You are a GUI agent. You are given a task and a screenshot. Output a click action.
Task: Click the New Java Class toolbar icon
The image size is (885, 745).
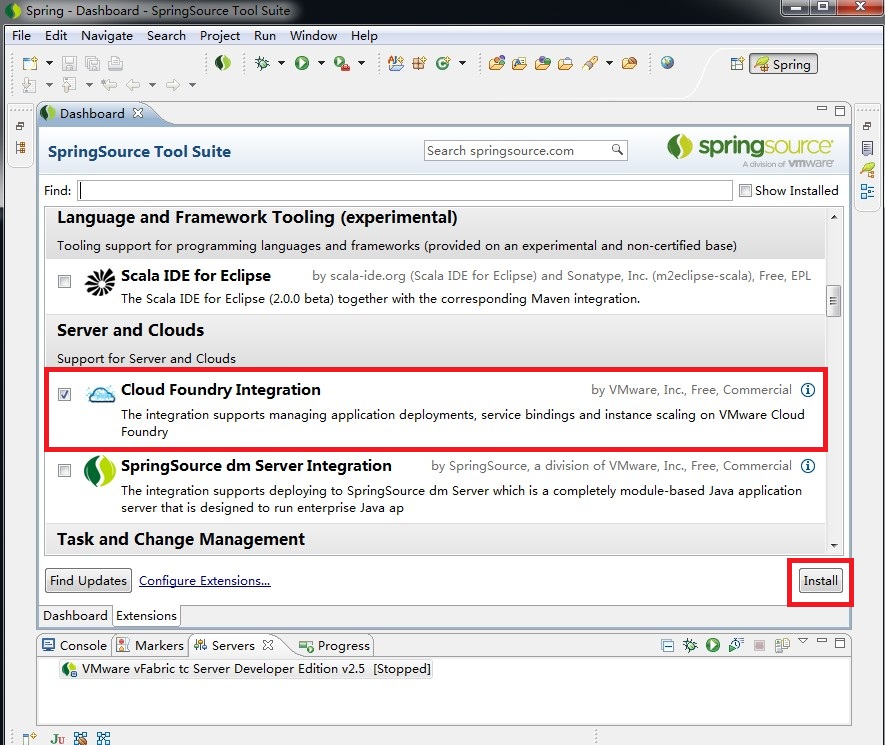[x=442, y=63]
